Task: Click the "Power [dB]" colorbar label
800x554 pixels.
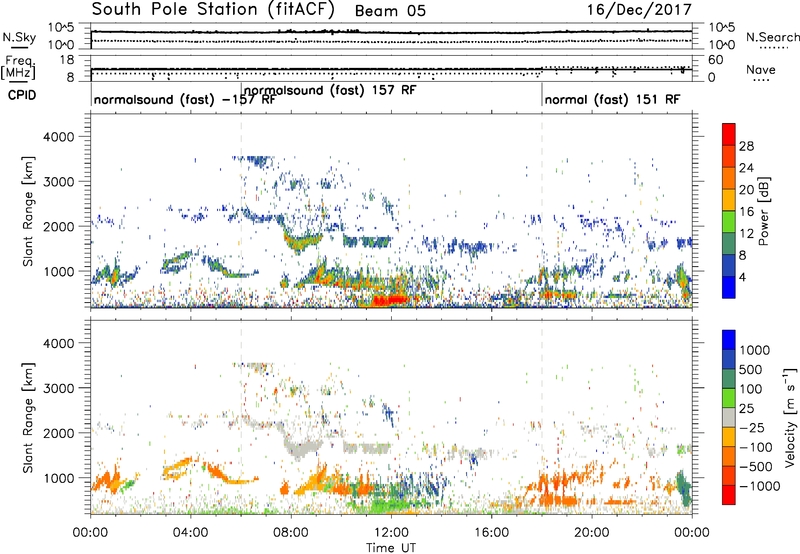Action: point(764,211)
